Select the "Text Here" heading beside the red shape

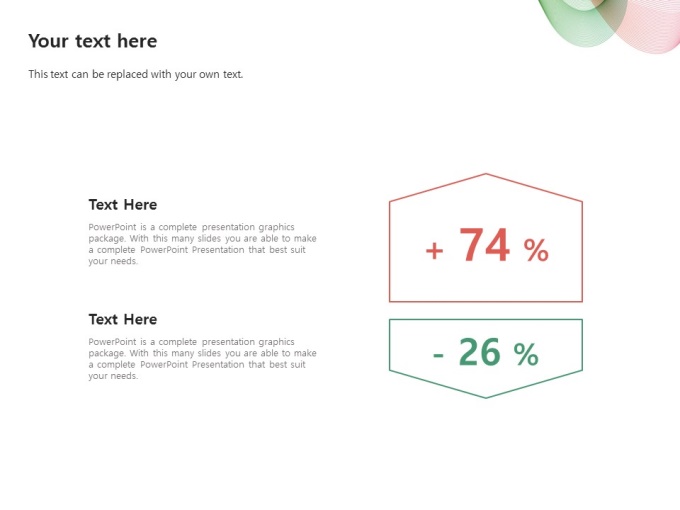tap(123, 204)
